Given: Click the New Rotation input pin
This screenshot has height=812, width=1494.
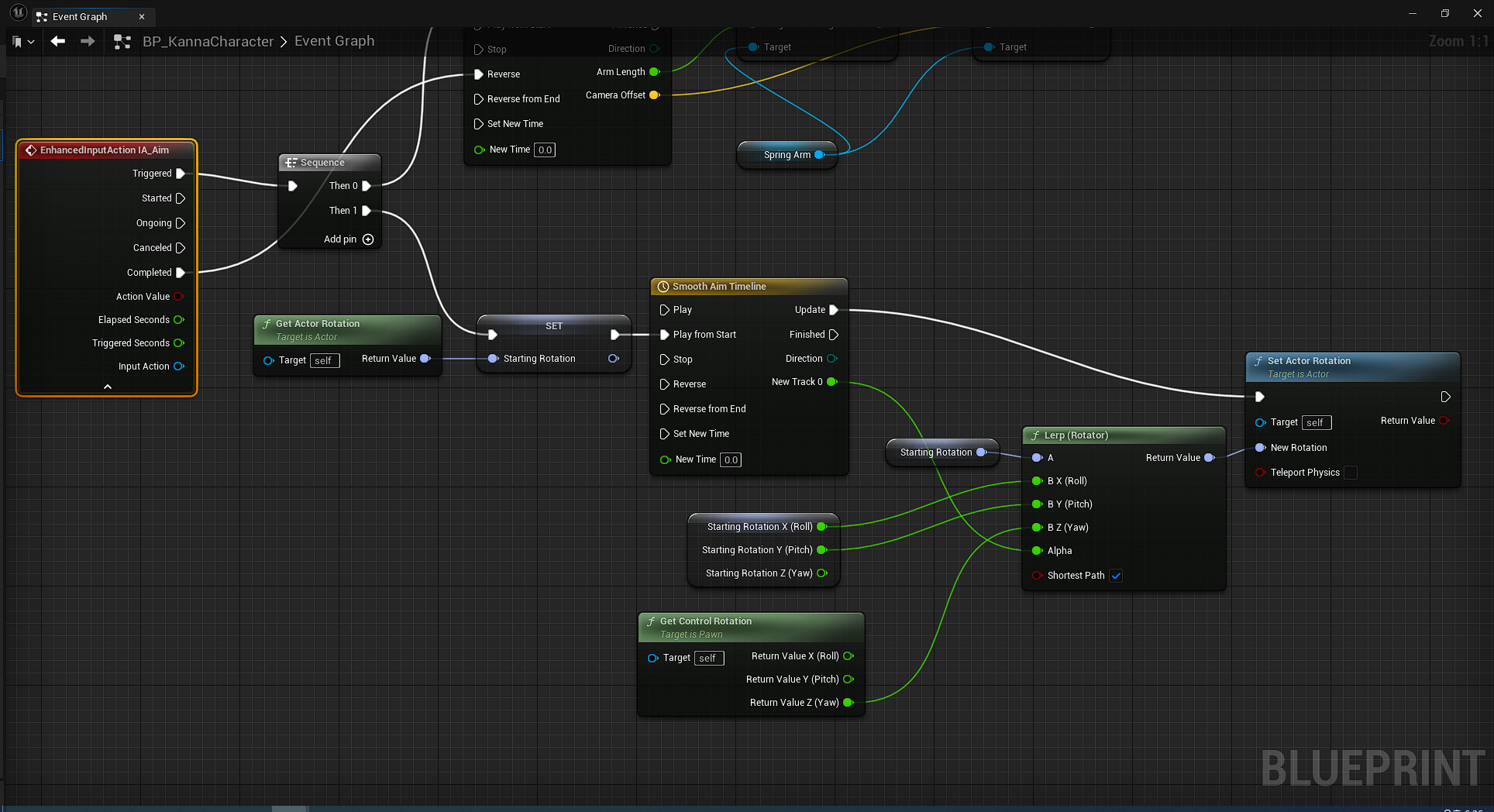Looking at the screenshot, I should tap(1261, 448).
